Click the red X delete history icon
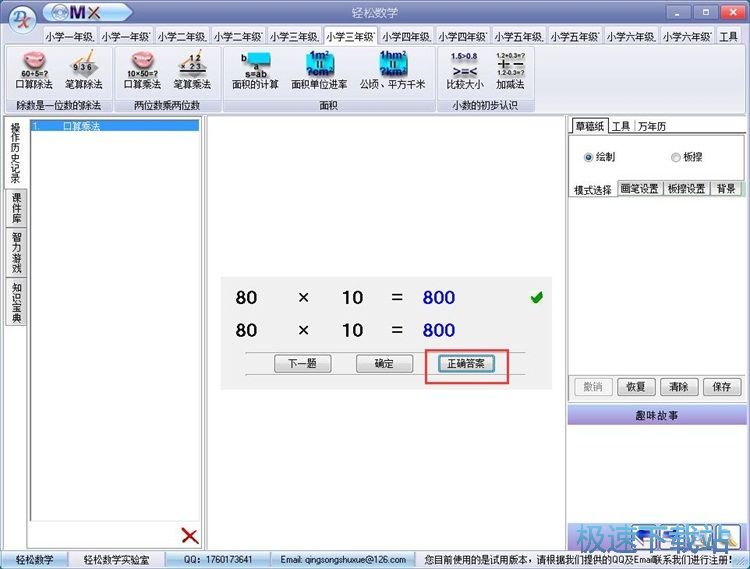Viewport: 750px width, 569px height. pos(189,536)
